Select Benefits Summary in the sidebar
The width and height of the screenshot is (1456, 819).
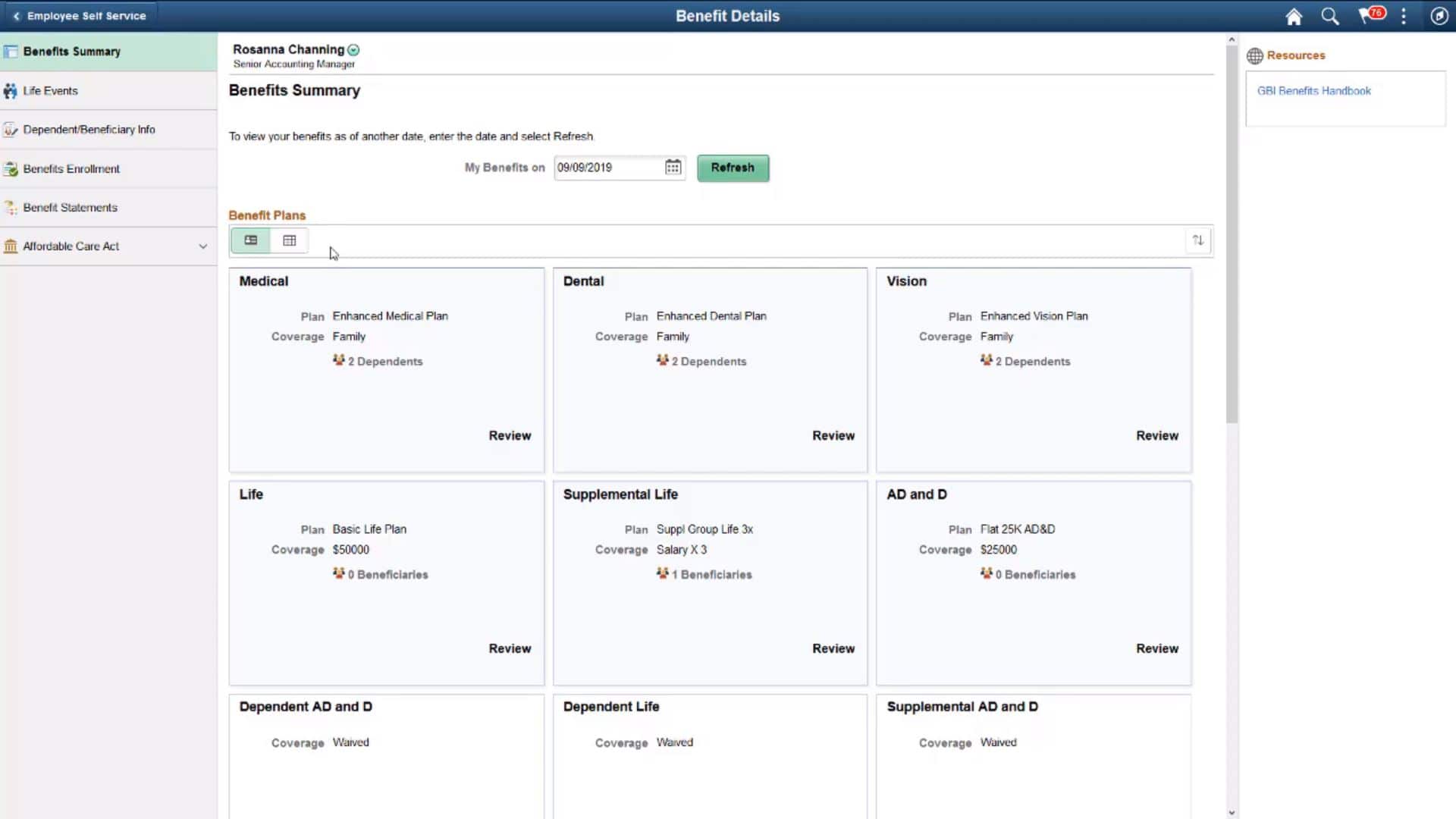[72, 51]
